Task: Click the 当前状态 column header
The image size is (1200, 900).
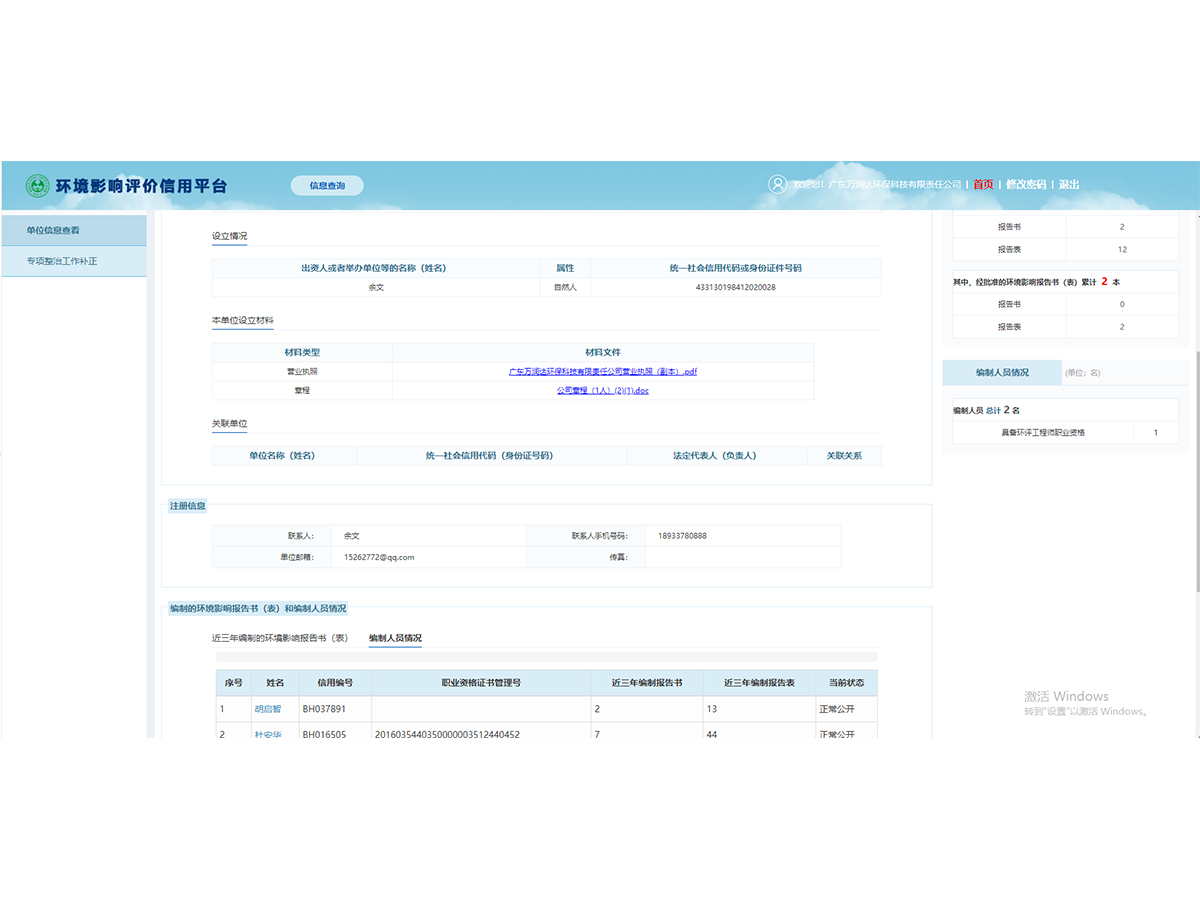Action: click(x=846, y=683)
